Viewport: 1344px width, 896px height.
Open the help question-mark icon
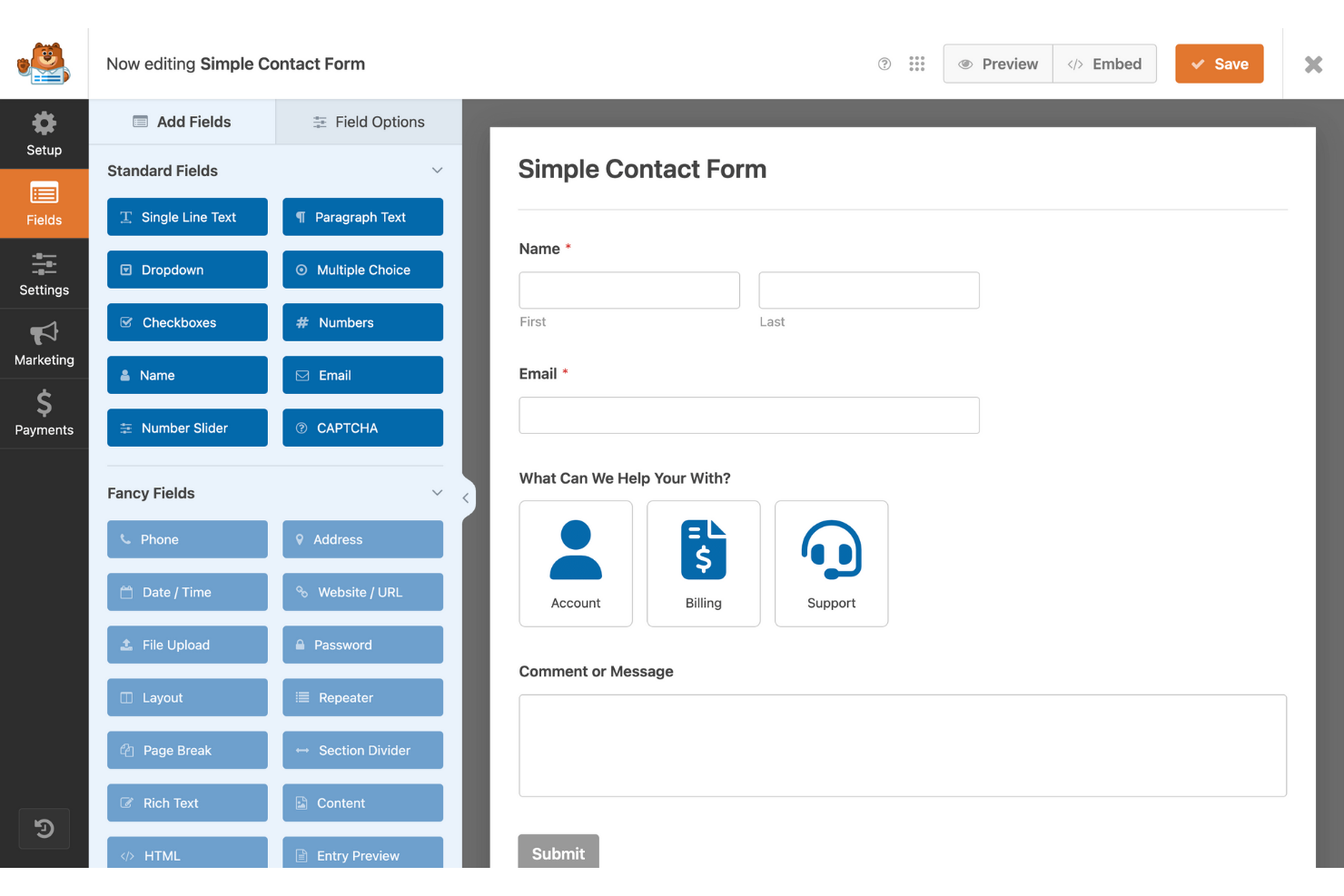click(884, 64)
